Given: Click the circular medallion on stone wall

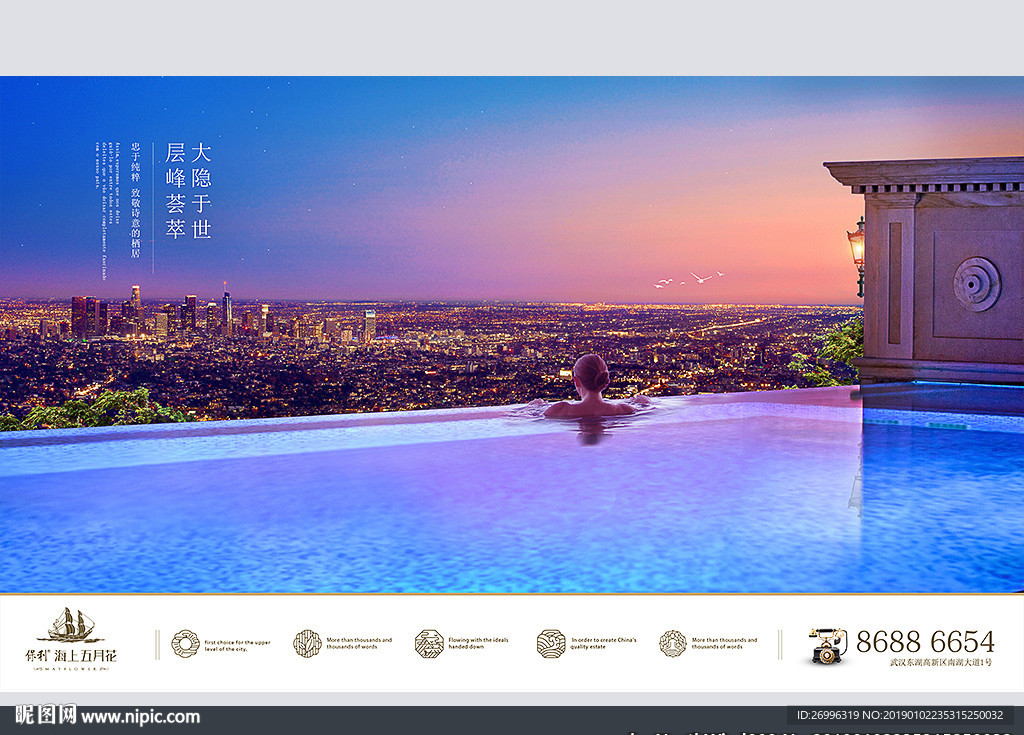Looking at the screenshot, I should pyautogui.click(x=976, y=284).
